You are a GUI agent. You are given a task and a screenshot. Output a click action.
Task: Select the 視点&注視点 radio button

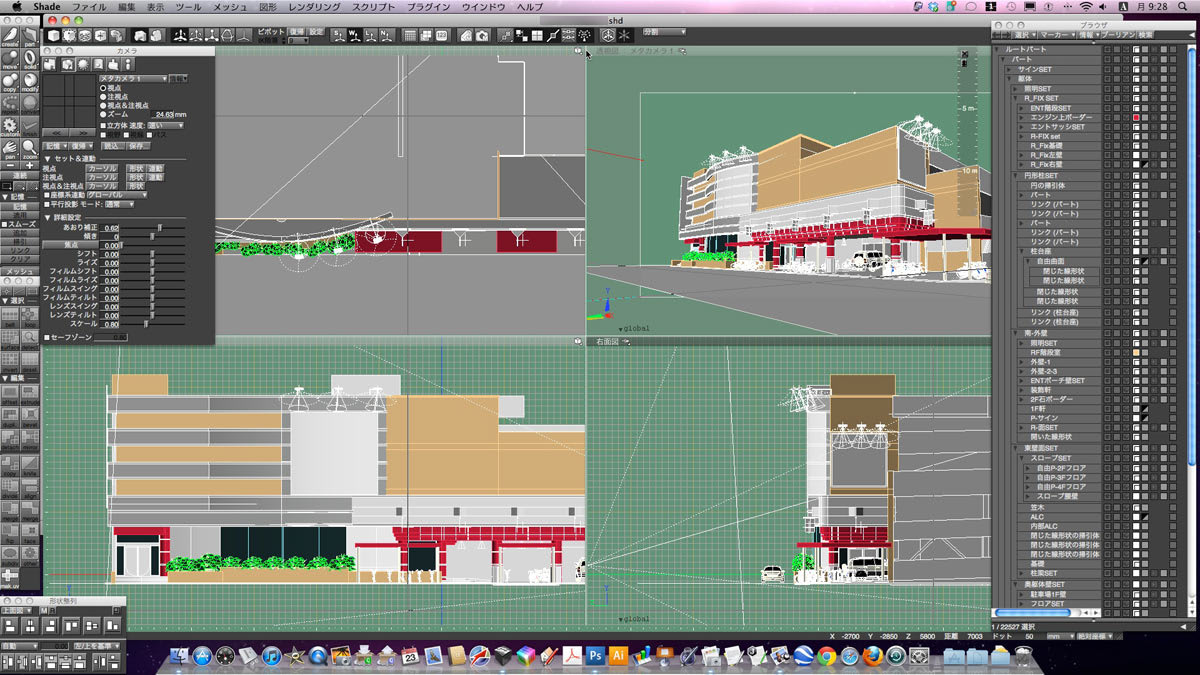(103, 105)
